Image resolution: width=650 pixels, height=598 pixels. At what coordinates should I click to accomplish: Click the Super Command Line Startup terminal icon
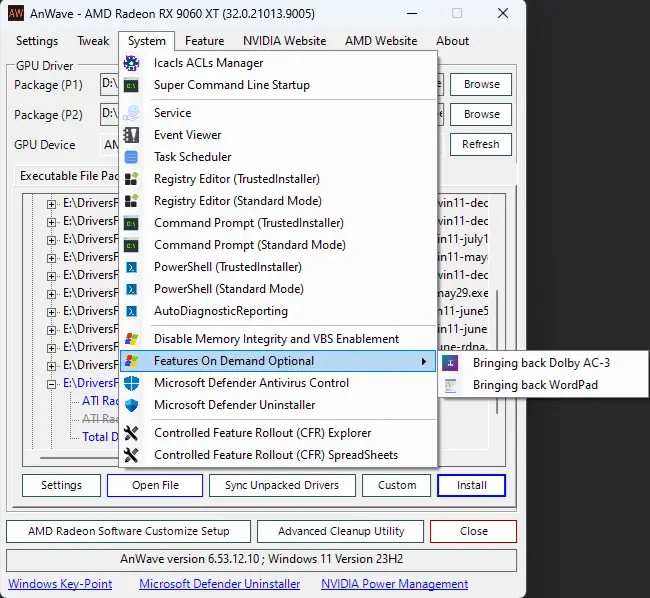(131, 86)
